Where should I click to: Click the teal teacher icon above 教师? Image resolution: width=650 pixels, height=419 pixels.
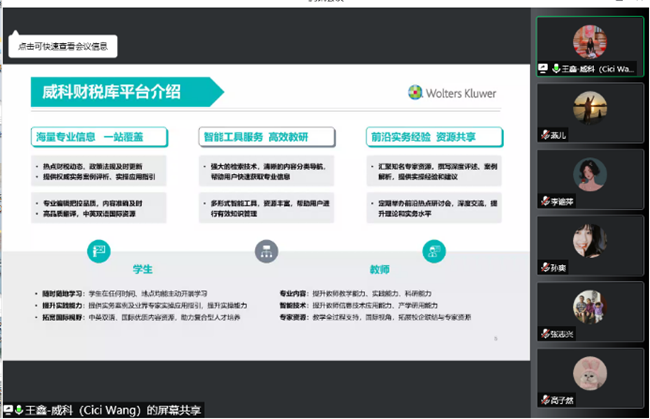434,251
